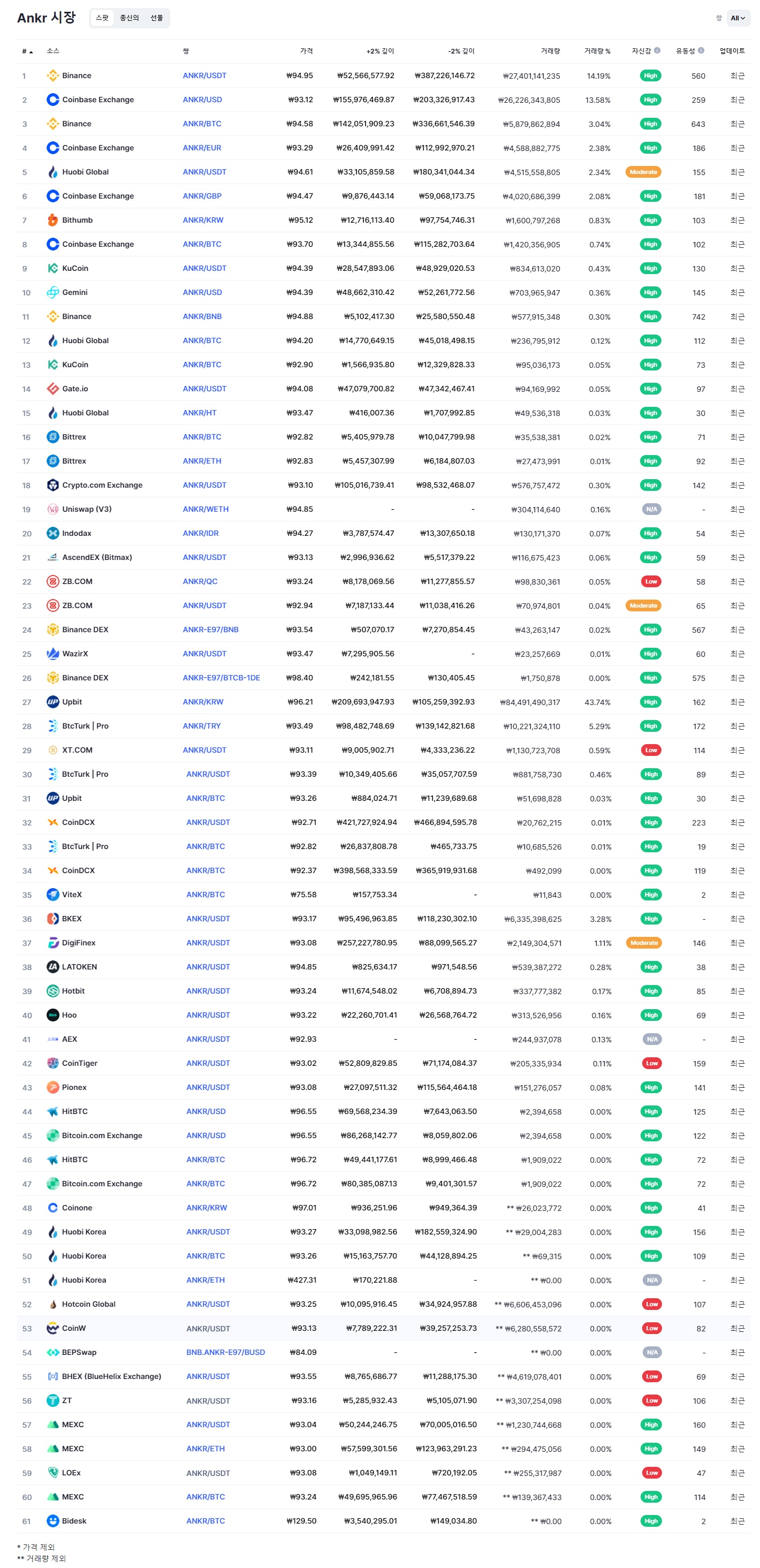Open the ANKR/EUR pair link

[202, 148]
